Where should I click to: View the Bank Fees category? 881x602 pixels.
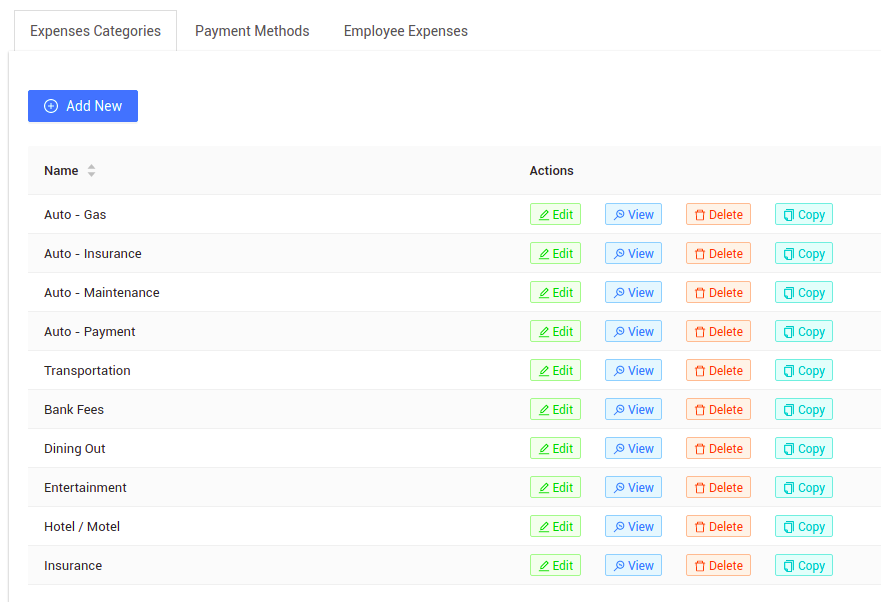tap(633, 410)
